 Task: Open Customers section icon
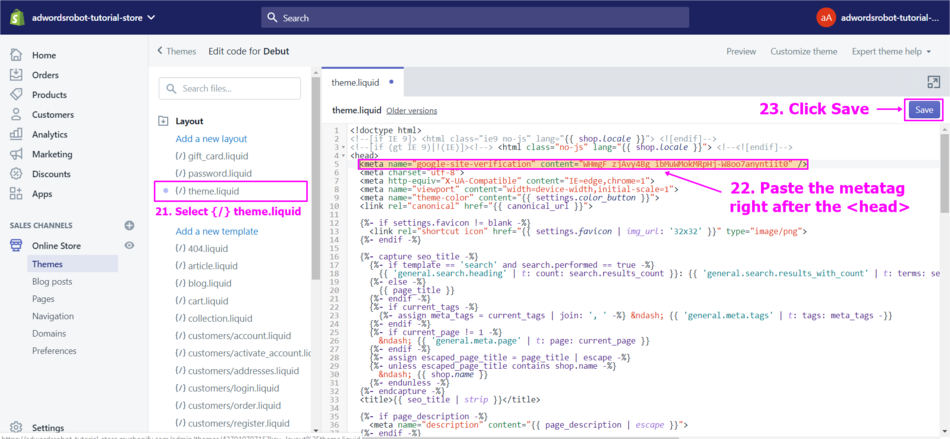point(17,115)
